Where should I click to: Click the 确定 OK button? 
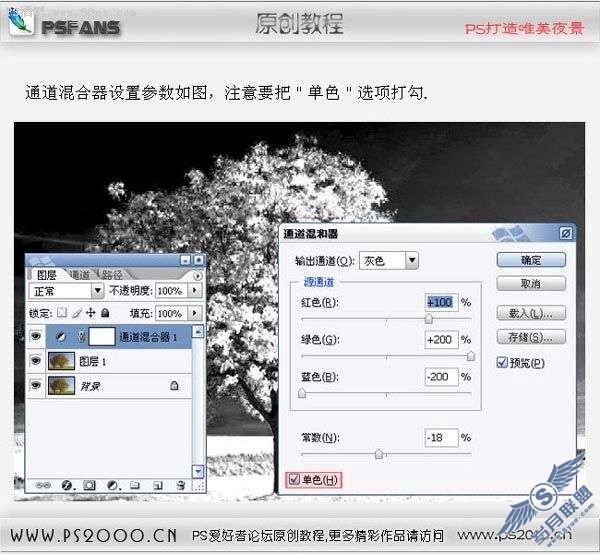[531, 260]
